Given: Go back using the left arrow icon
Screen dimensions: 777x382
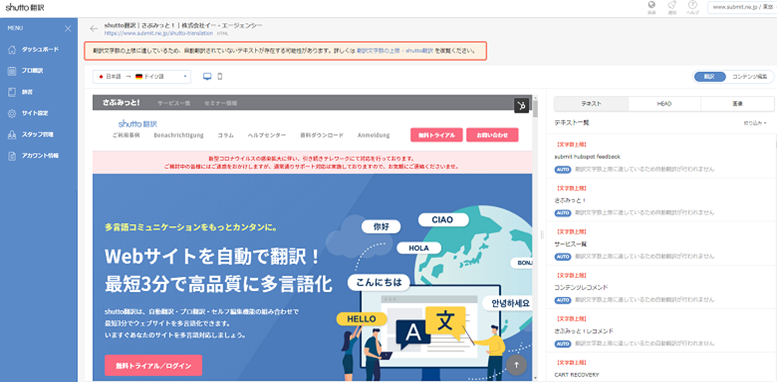Looking at the screenshot, I should point(94,29).
